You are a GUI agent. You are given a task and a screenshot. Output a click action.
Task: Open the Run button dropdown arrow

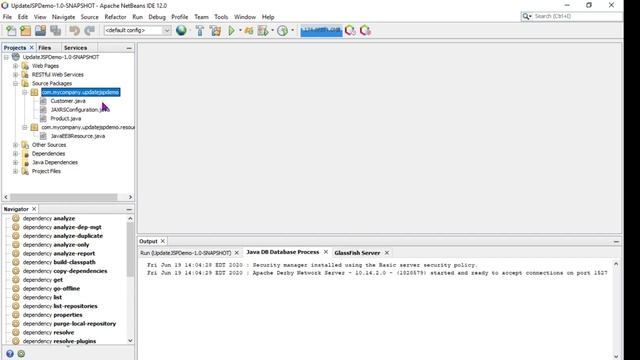click(240, 30)
